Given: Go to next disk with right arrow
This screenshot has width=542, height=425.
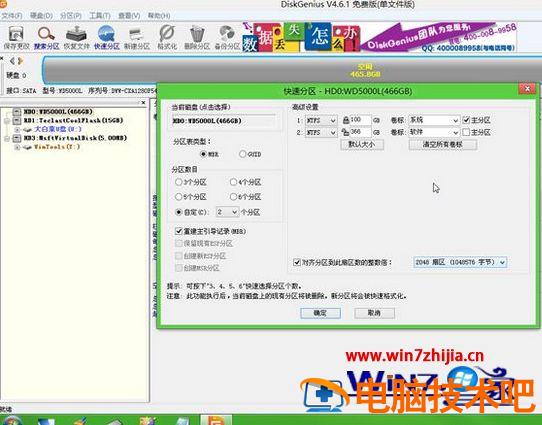Looking at the screenshot, I should pos(20,61).
